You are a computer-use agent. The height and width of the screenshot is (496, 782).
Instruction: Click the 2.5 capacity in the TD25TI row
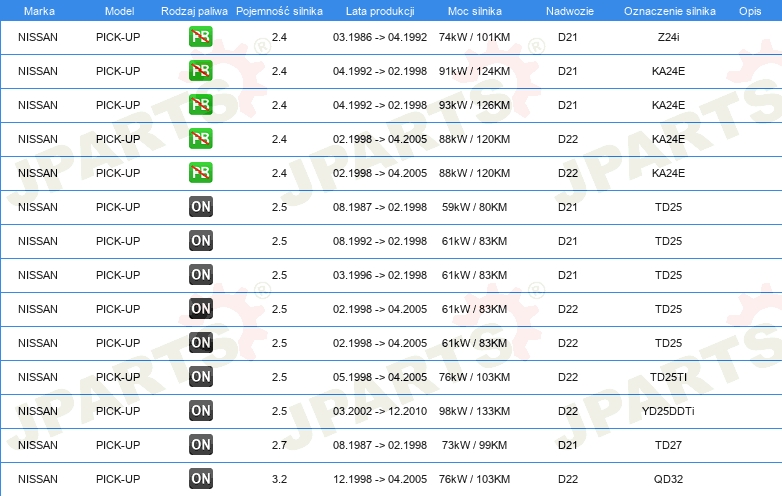click(x=279, y=377)
